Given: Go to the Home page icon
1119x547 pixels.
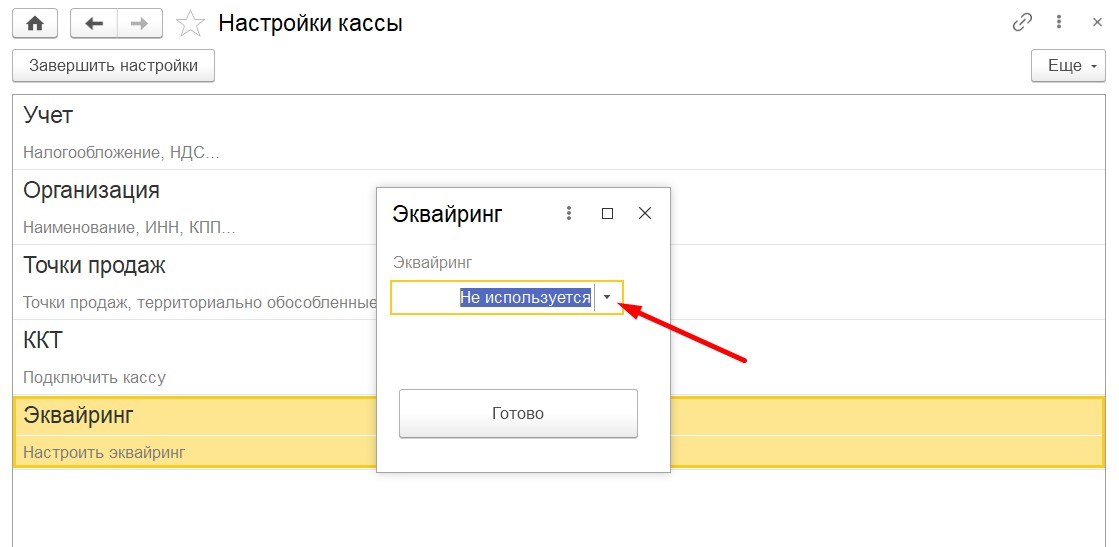Looking at the screenshot, I should [x=35, y=24].
